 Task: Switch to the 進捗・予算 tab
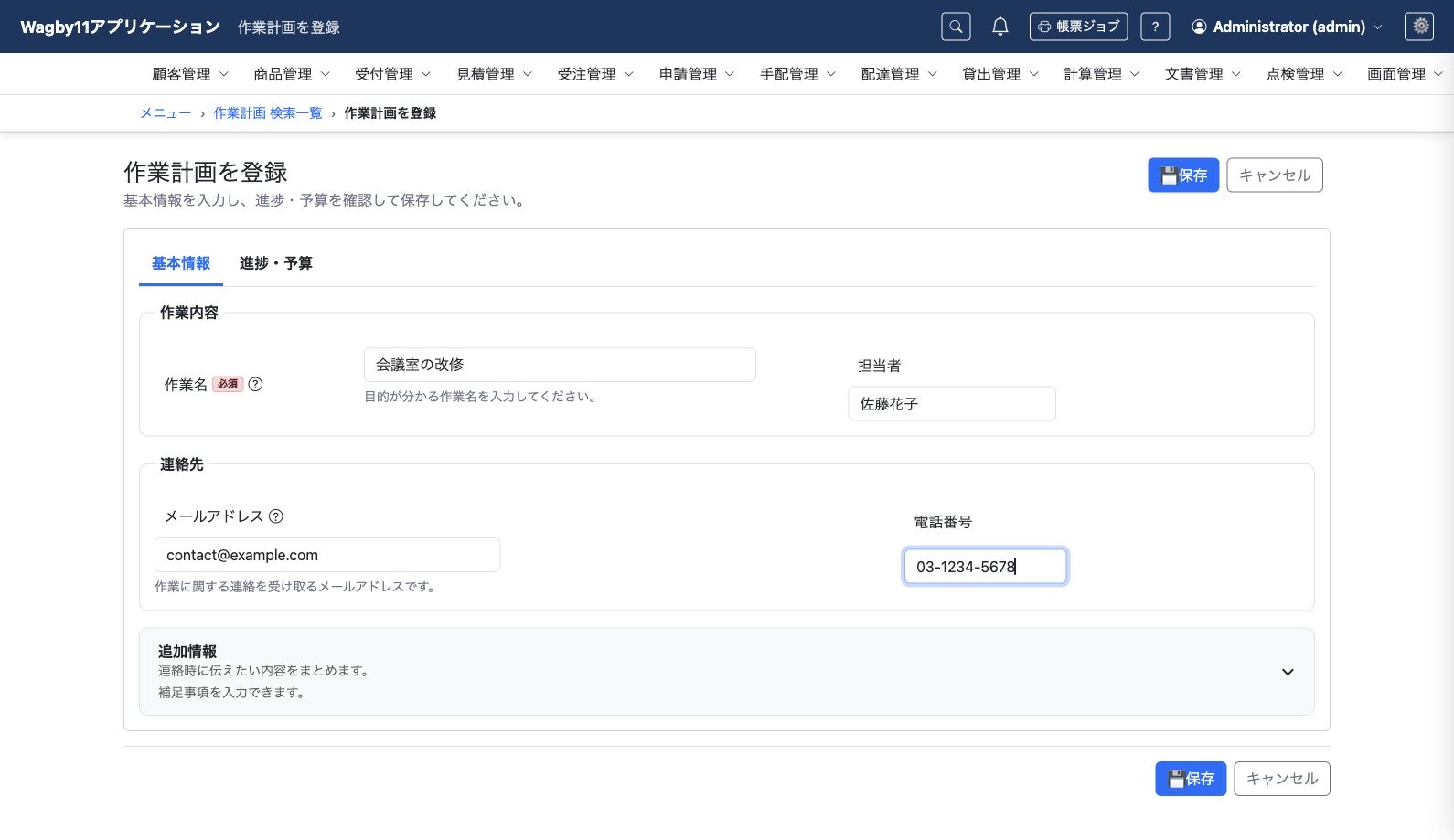pyautogui.click(x=276, y=263)
